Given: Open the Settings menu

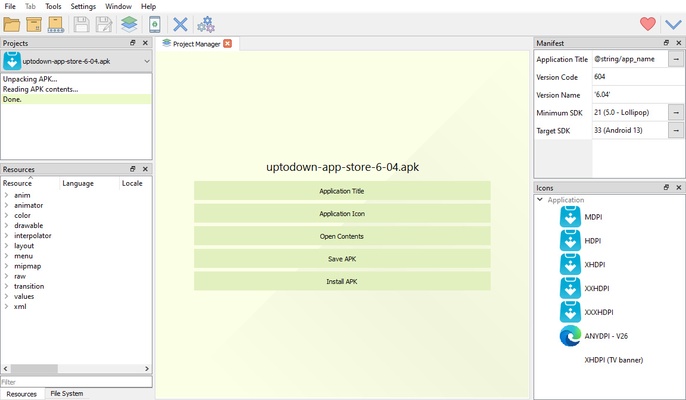Looking at the screenshot, I should (x=83, y=6).
